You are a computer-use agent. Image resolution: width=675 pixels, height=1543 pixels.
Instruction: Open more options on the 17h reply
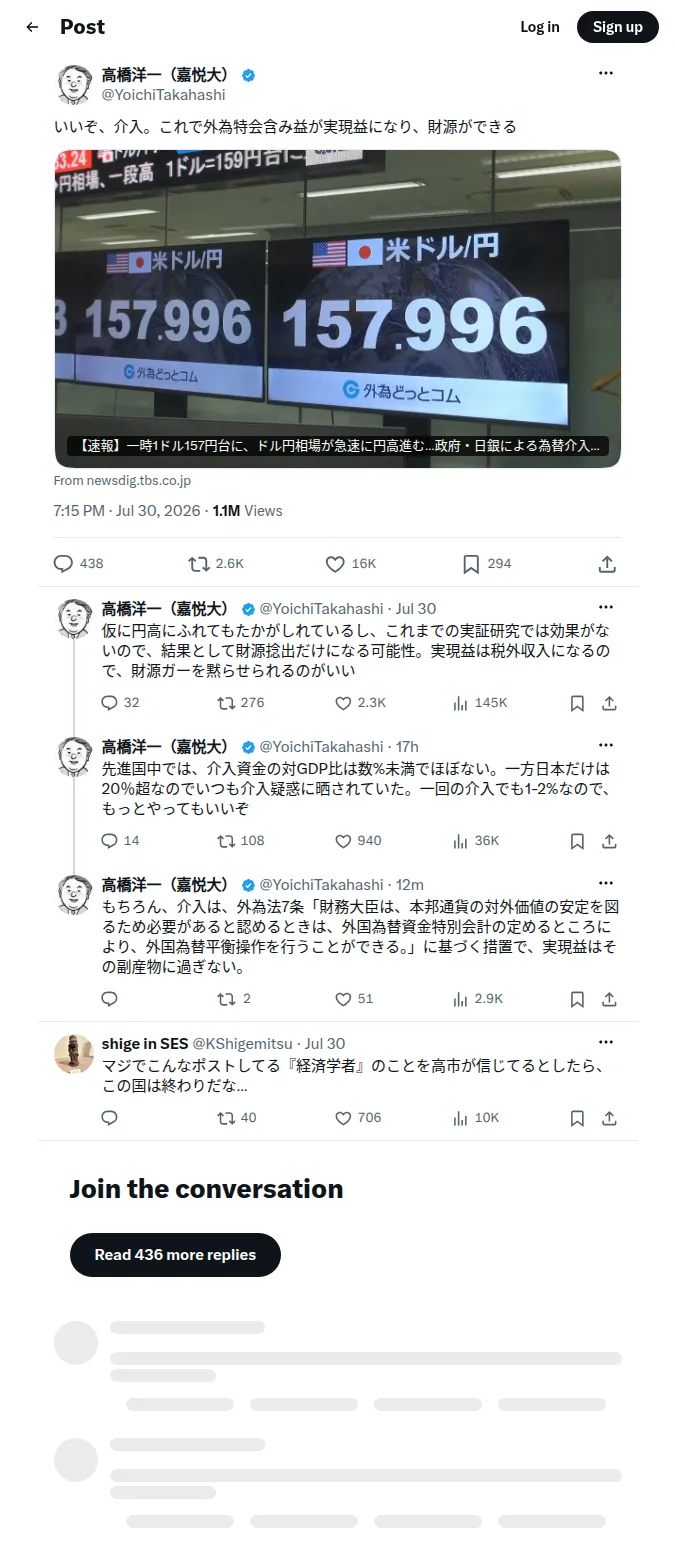pyautogui.click(x=606, y=746)
